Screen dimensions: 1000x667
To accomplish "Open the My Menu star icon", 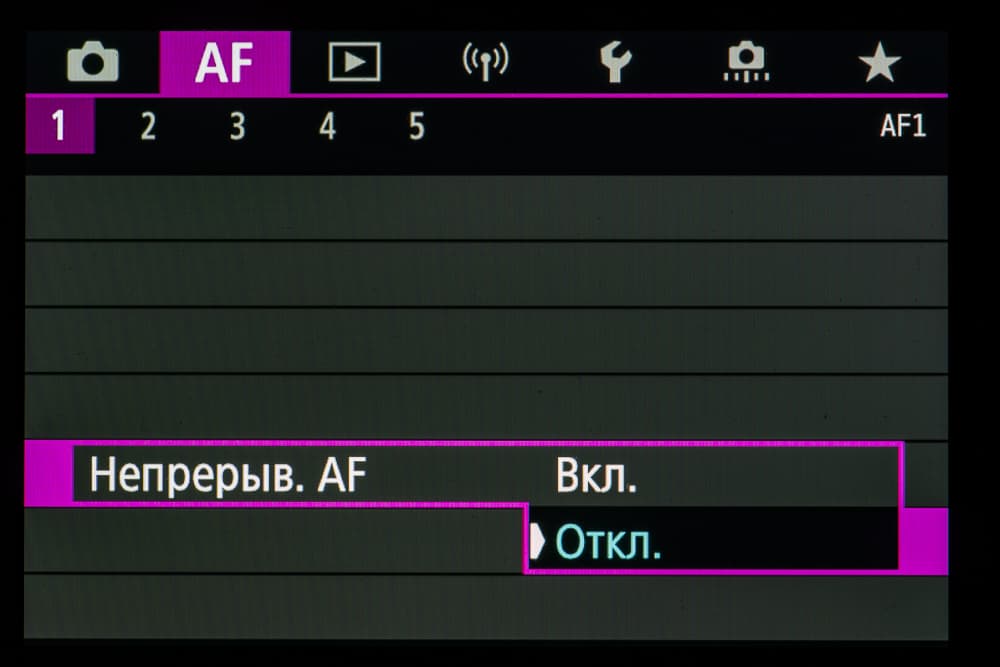I will [879, 64].
